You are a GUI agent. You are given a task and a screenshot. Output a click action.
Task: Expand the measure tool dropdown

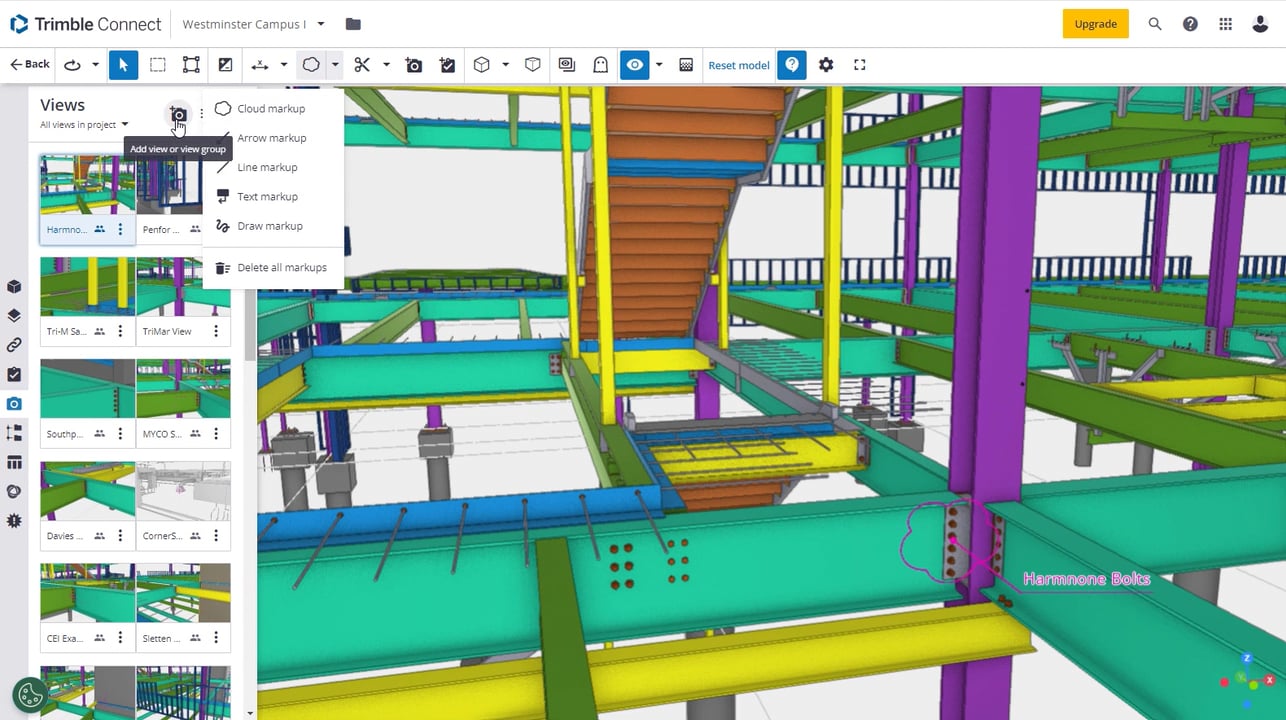point(284,65)
